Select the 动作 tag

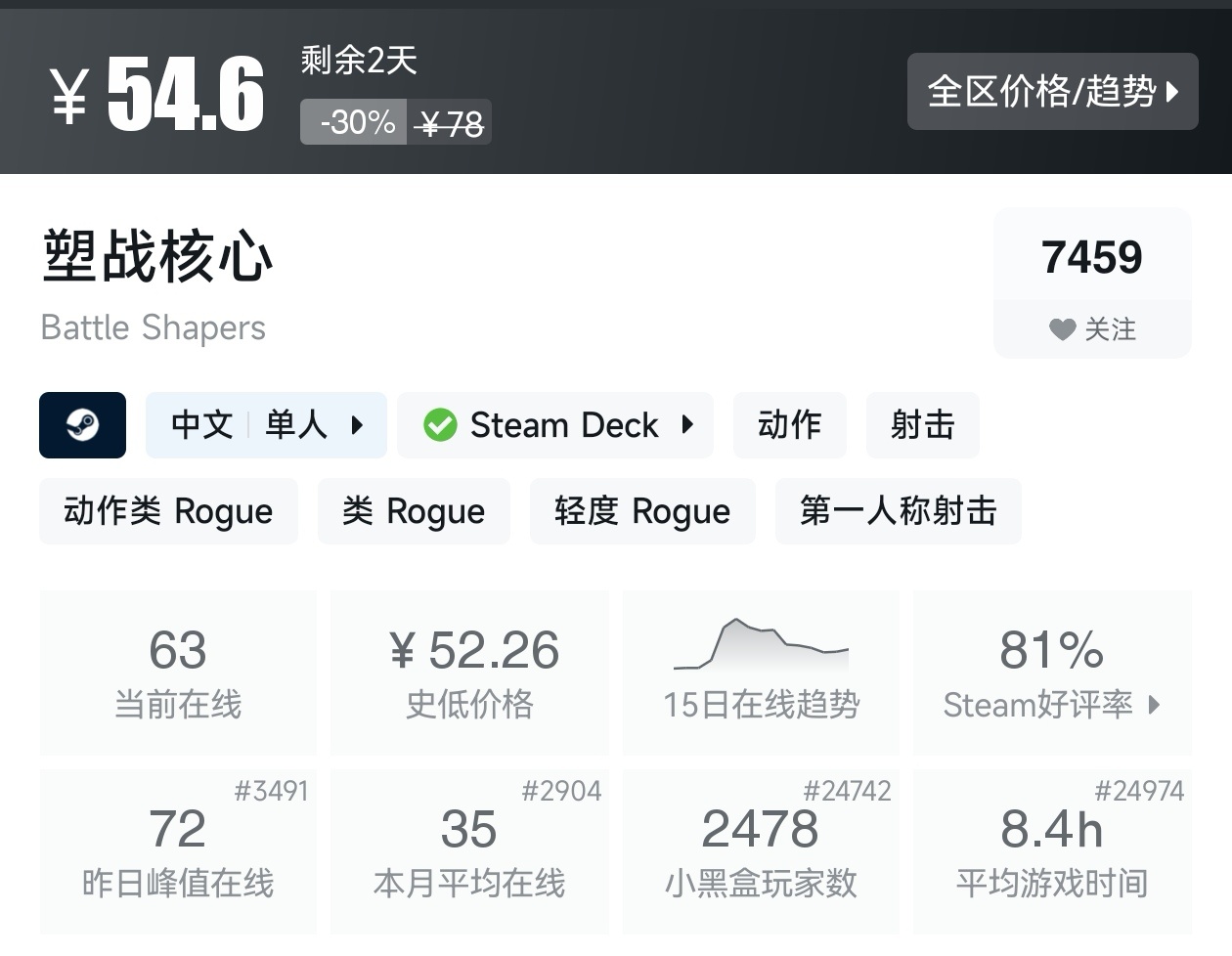[x=789, y=425]
